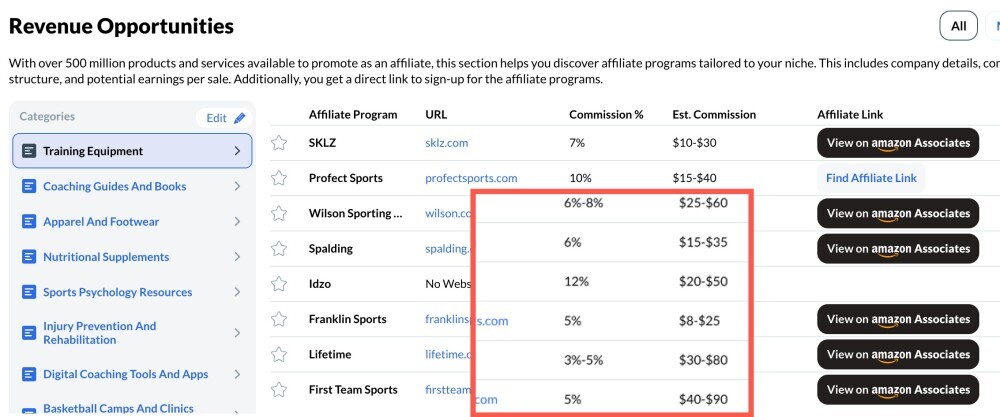Click star icon next to Idzo
Viewport: 1000px width, 417px height.
(280, 285)
